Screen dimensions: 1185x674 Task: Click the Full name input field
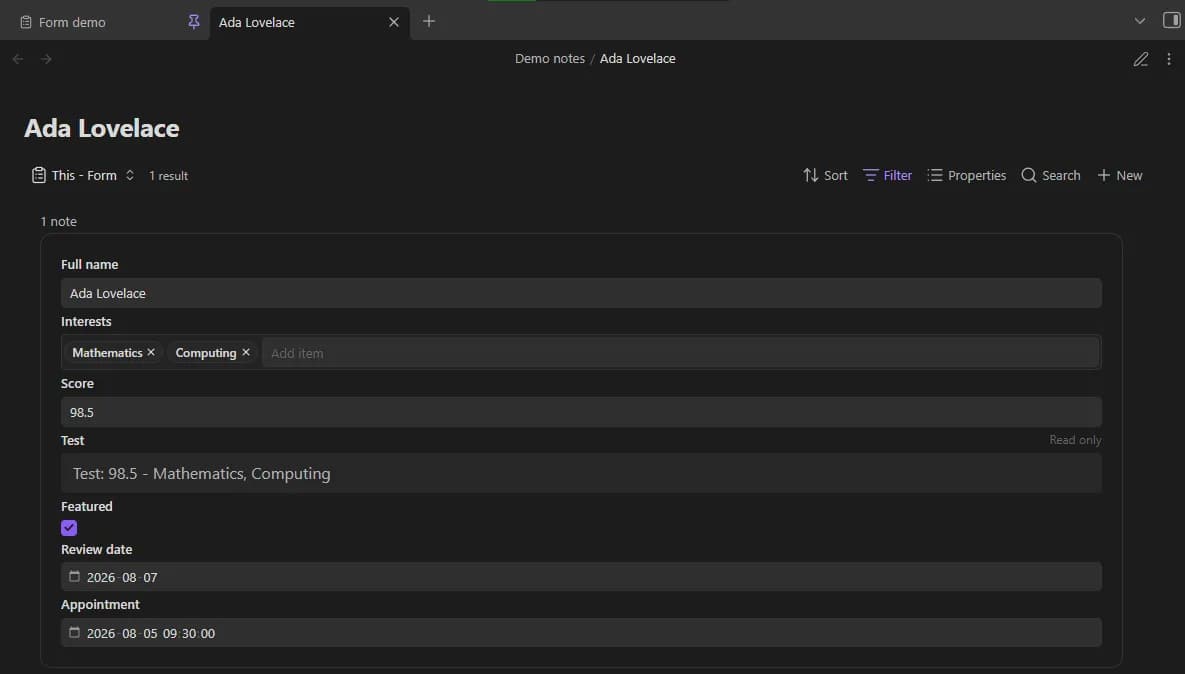point(581,293)
